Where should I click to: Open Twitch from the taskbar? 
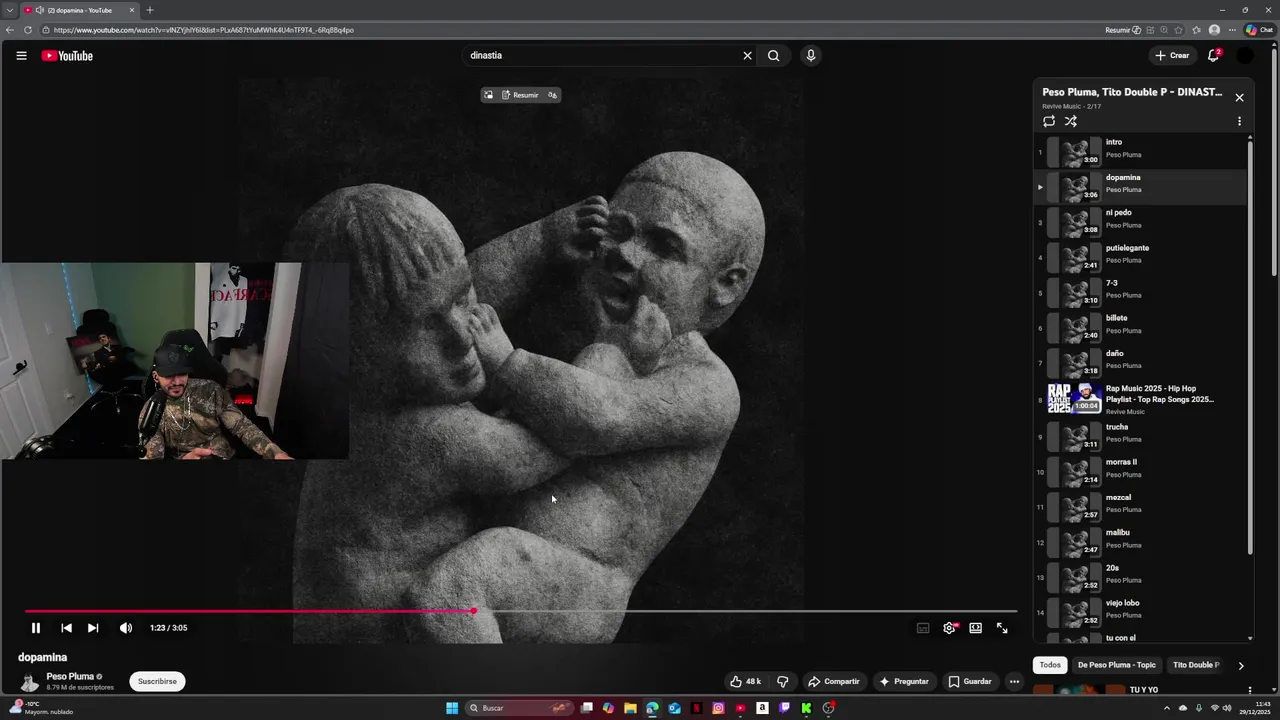click(x=784, y=708)
